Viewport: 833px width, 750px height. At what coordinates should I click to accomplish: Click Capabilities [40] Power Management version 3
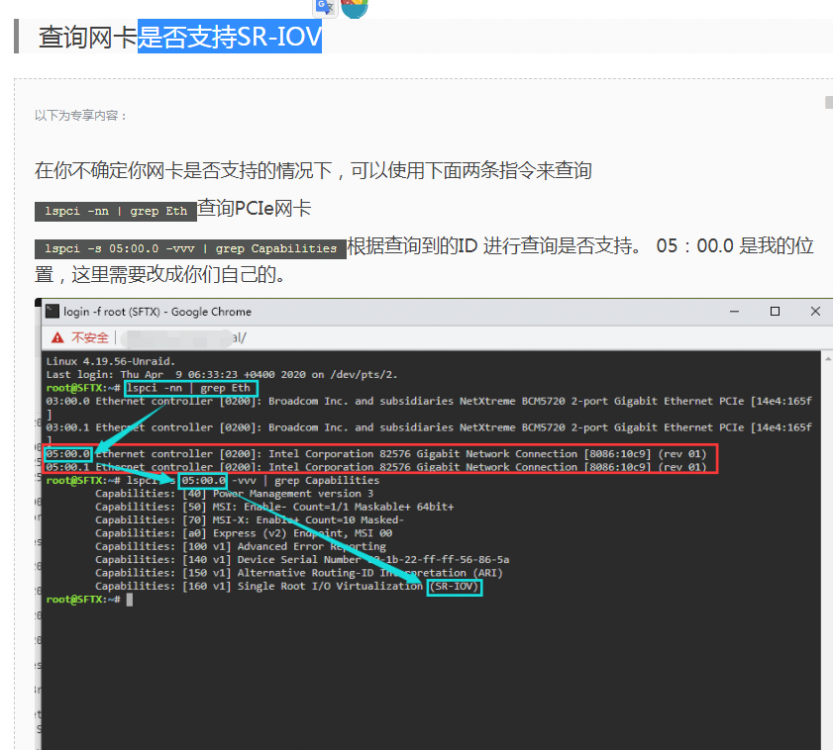(234, 493)
